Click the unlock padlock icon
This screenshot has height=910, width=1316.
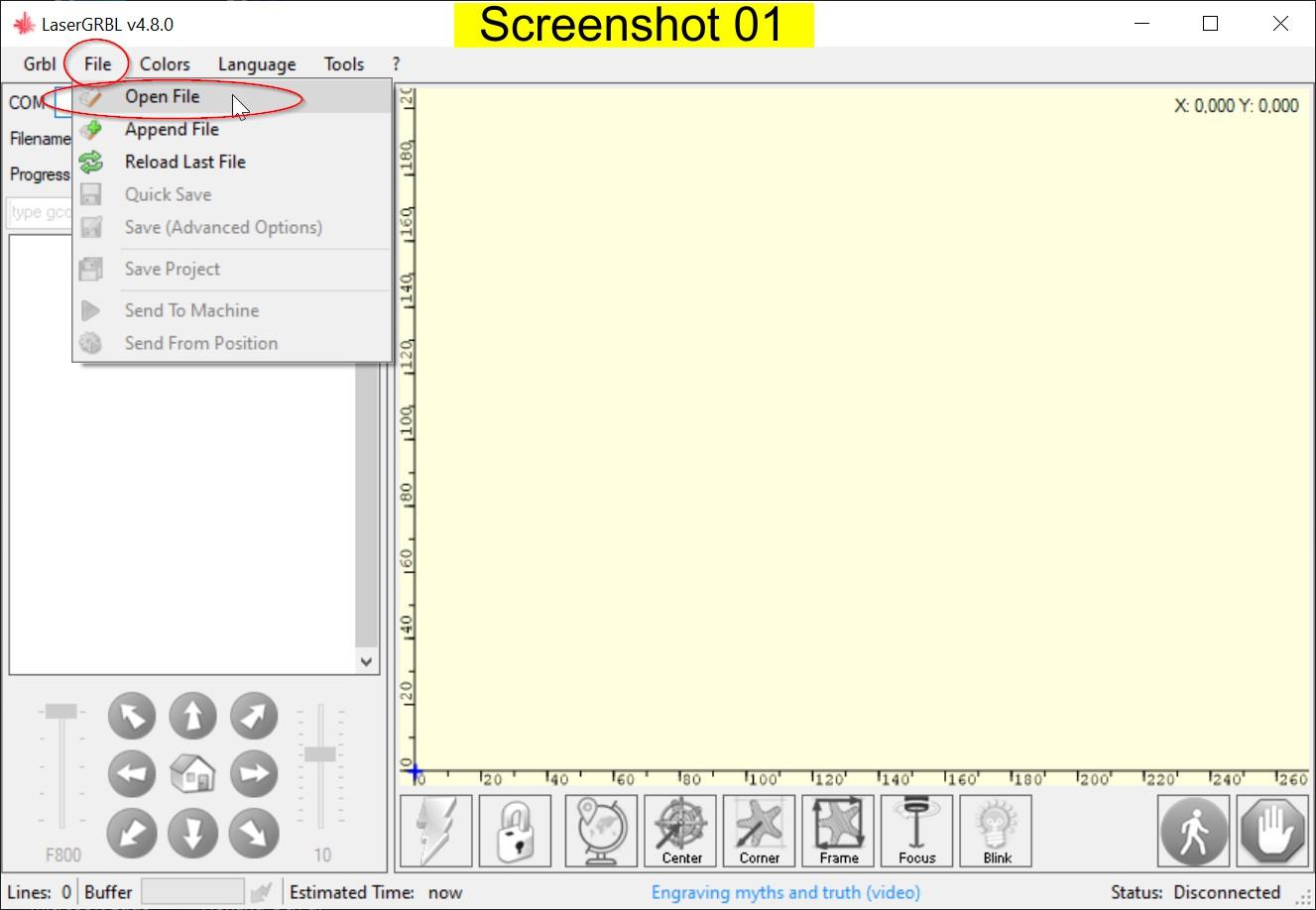(515, 831)
